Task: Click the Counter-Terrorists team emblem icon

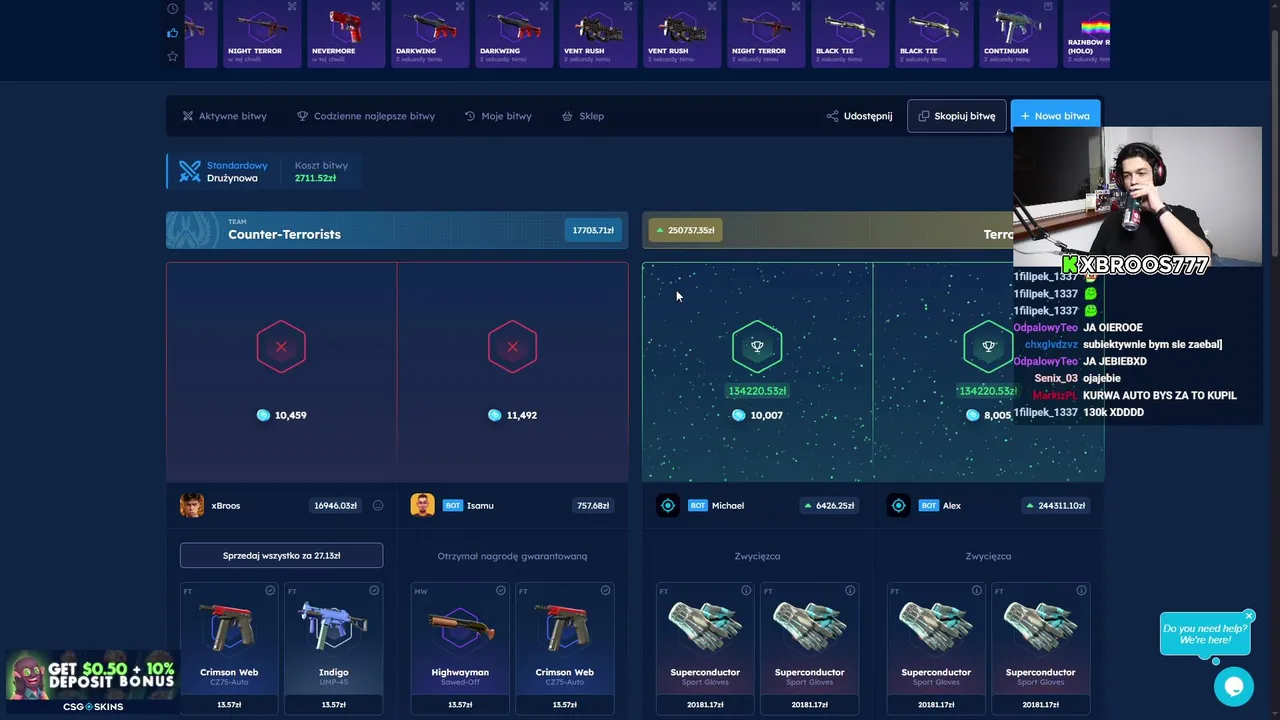Action: click(193, 230)
